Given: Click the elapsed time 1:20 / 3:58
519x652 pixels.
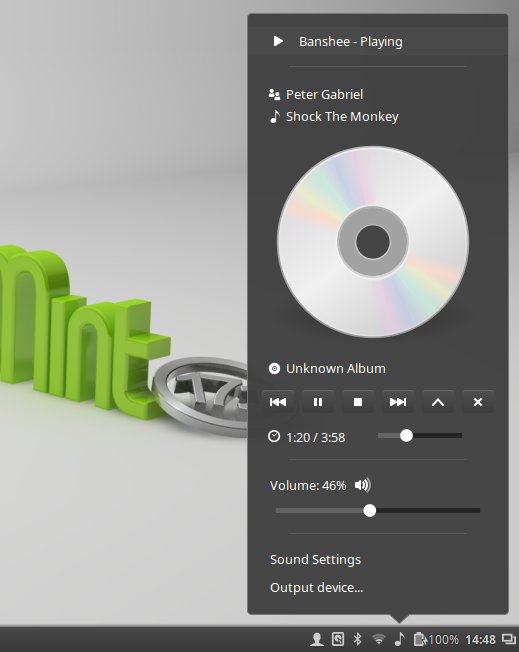Looking at the screenshot, I should point(316,437).
